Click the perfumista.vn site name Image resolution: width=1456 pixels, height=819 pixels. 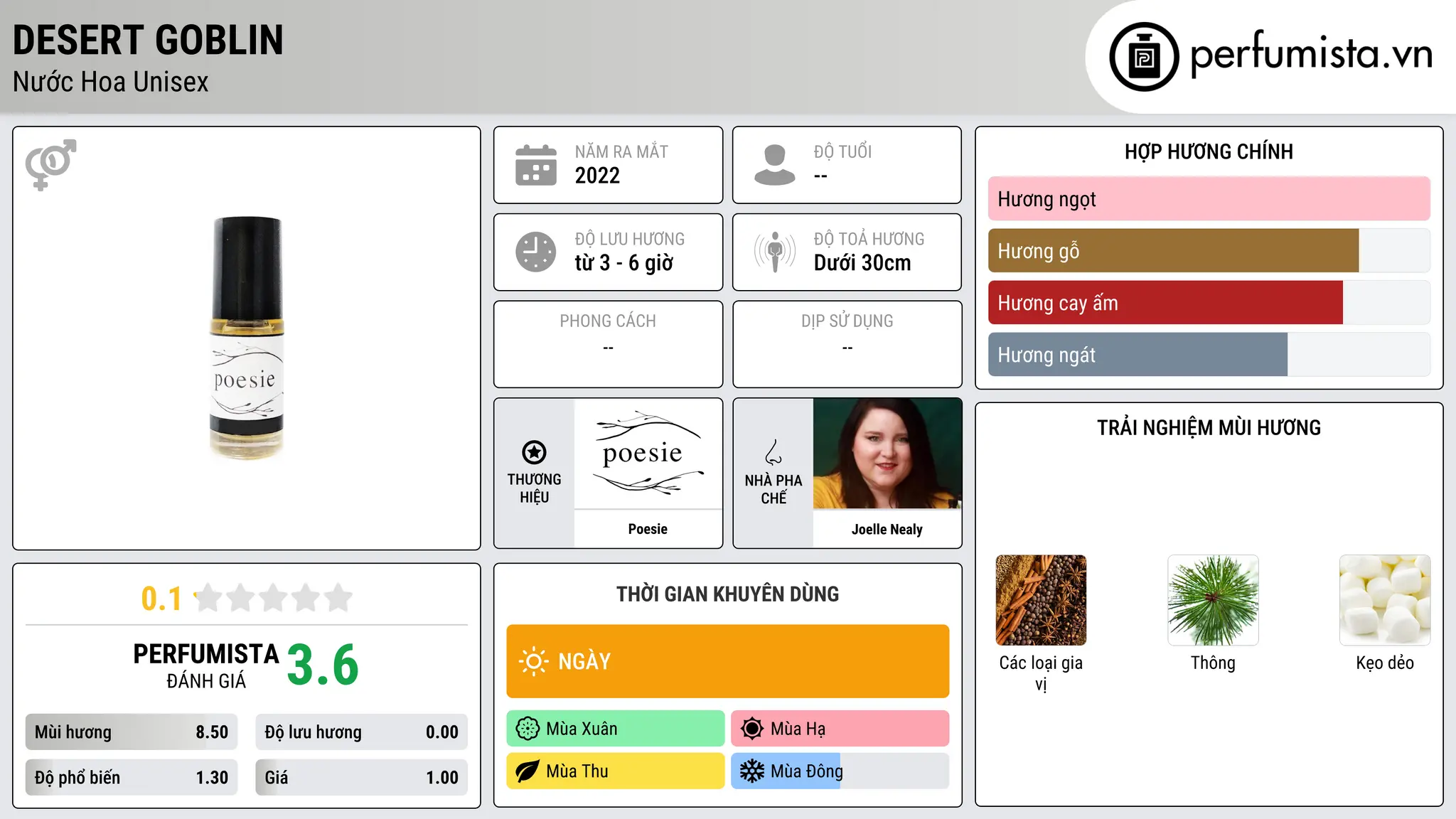click(x=1311, y=54)
